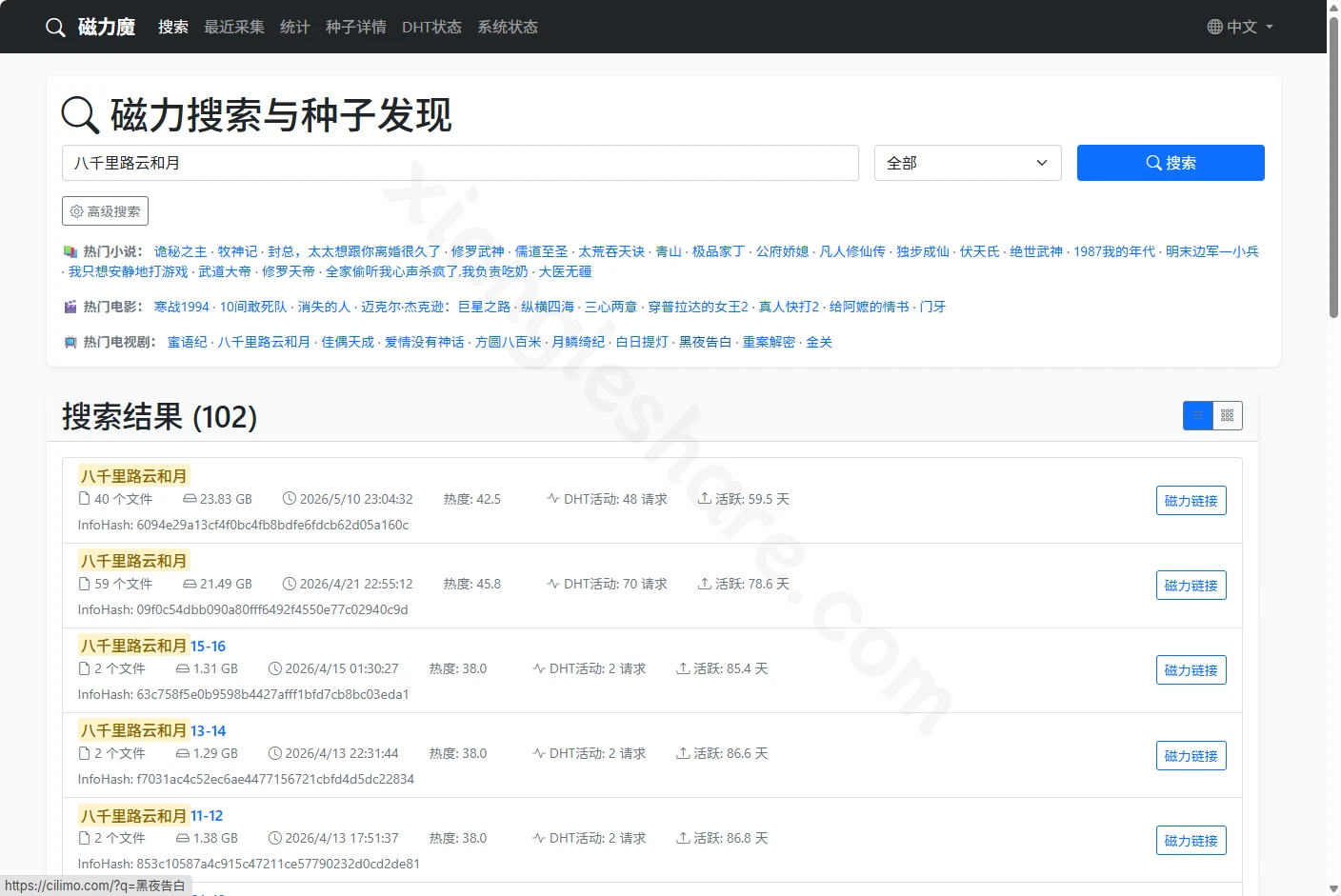Image resolution: width=1341 pixels, height=896 pixels.
Task: Expand the 中文 language dropdown
Action: click(x=1240, y=27)
